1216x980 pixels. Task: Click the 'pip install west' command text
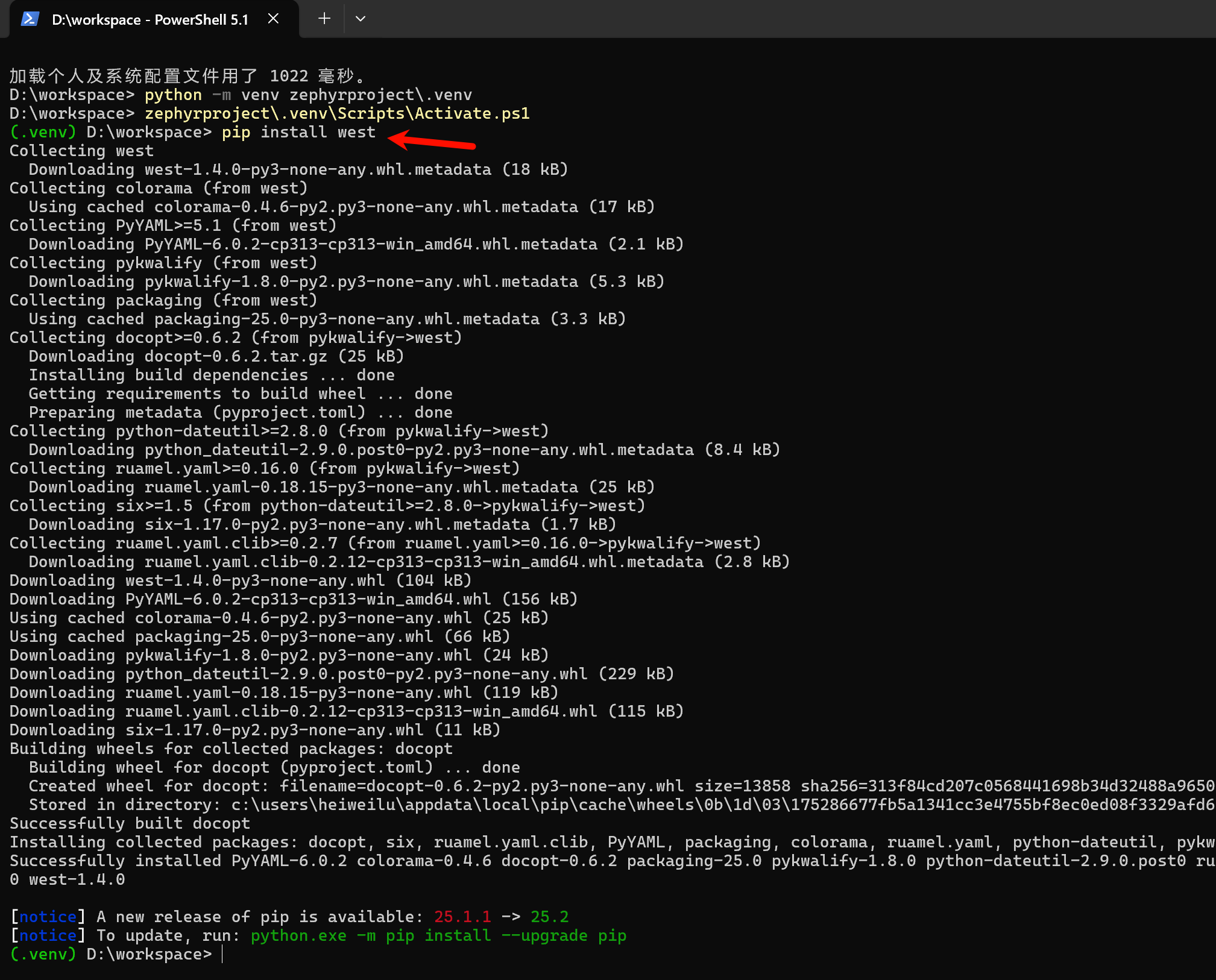coord(298,133)
